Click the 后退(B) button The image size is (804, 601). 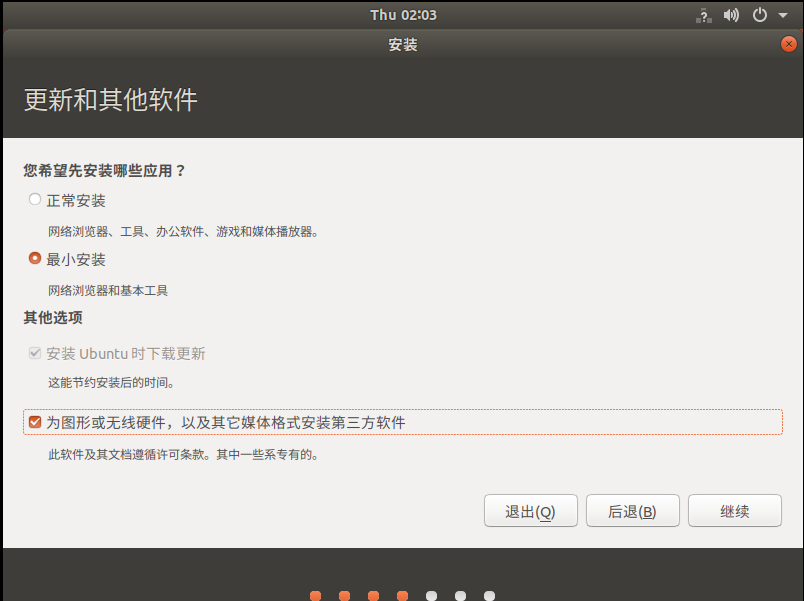633,511
